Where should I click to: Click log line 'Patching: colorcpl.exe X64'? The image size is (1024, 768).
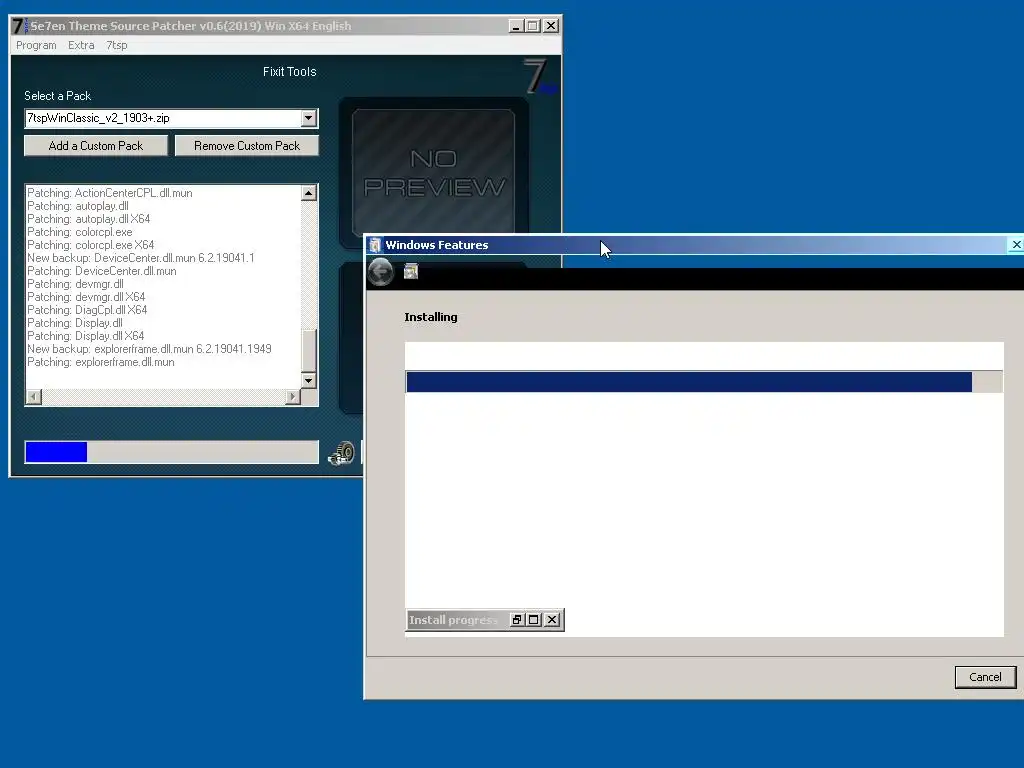pyautogui.click(x=91, y=245)
